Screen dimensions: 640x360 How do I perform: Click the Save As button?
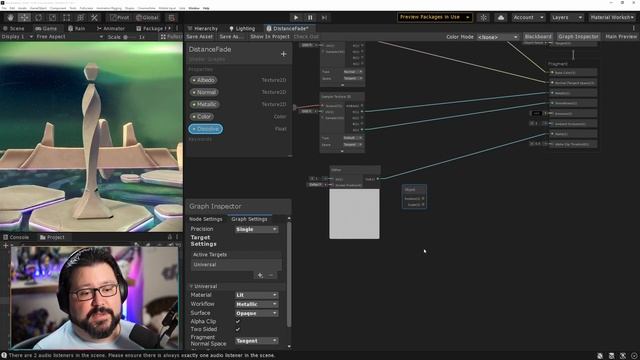[231, 37]
